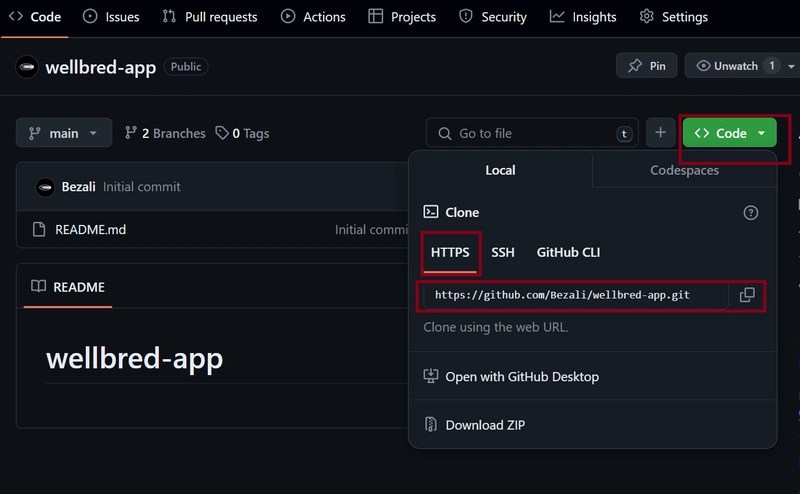View the 2 Branches link
Screen dimensions: 800x494
165,133
